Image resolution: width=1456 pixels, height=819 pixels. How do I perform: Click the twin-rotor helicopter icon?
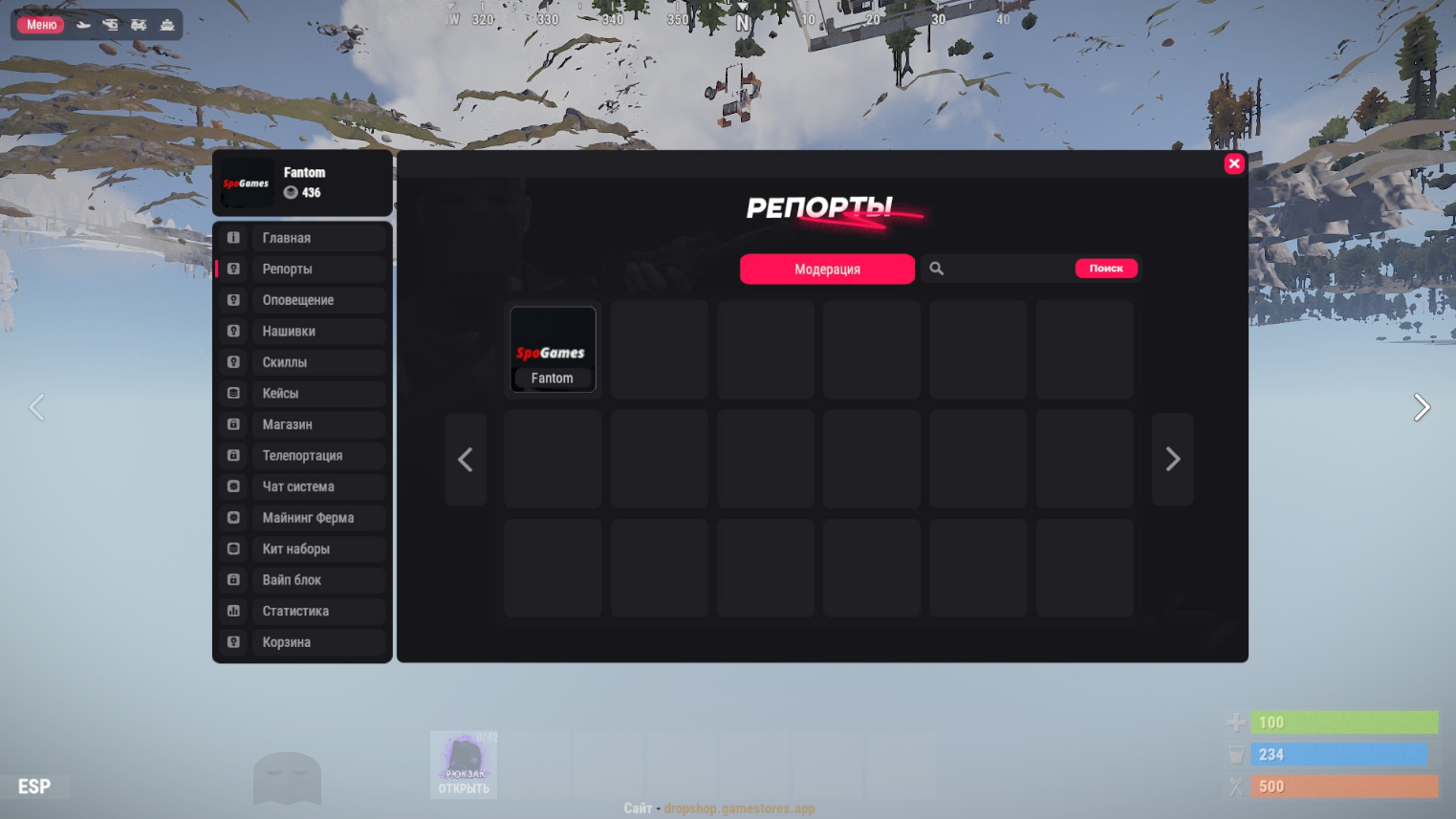tap(139, 25)
